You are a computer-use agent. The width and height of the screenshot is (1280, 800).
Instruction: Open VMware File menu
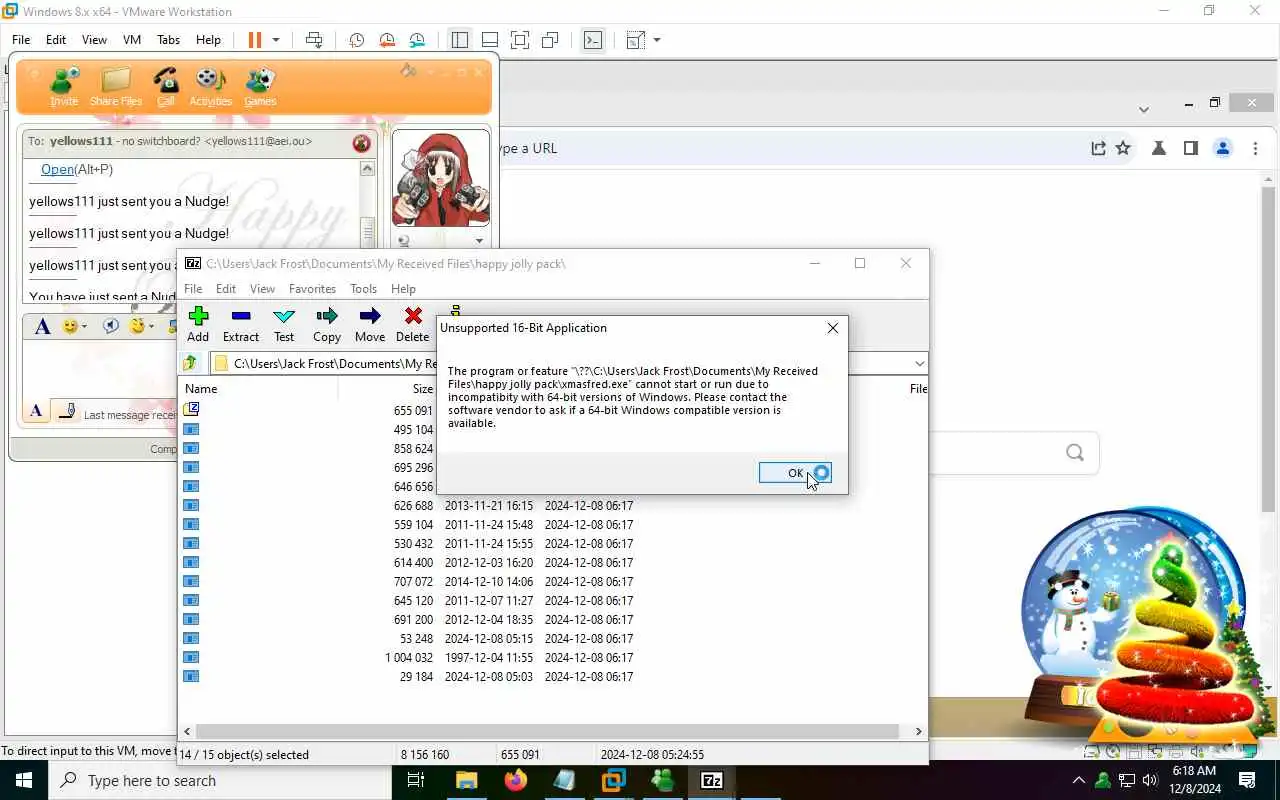pos(20,40)
